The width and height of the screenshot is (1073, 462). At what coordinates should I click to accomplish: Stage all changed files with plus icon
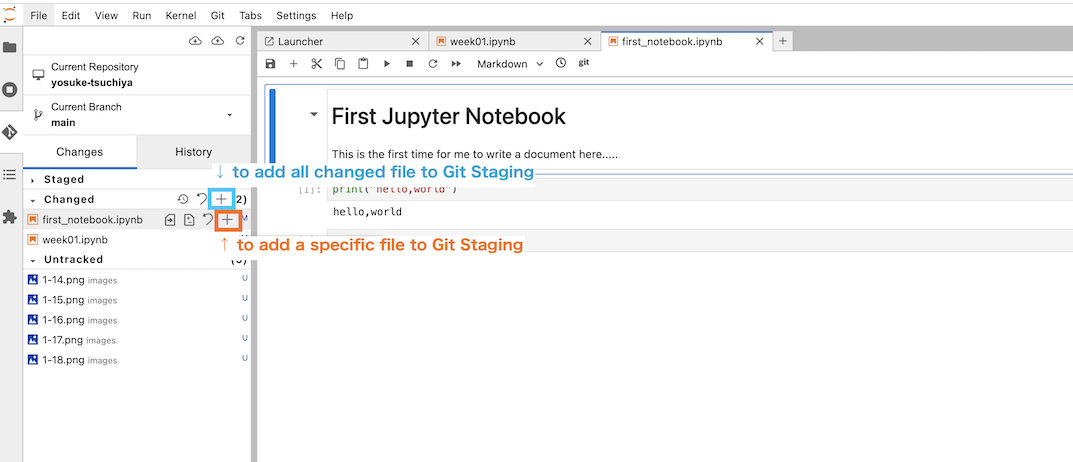point(222,199)
